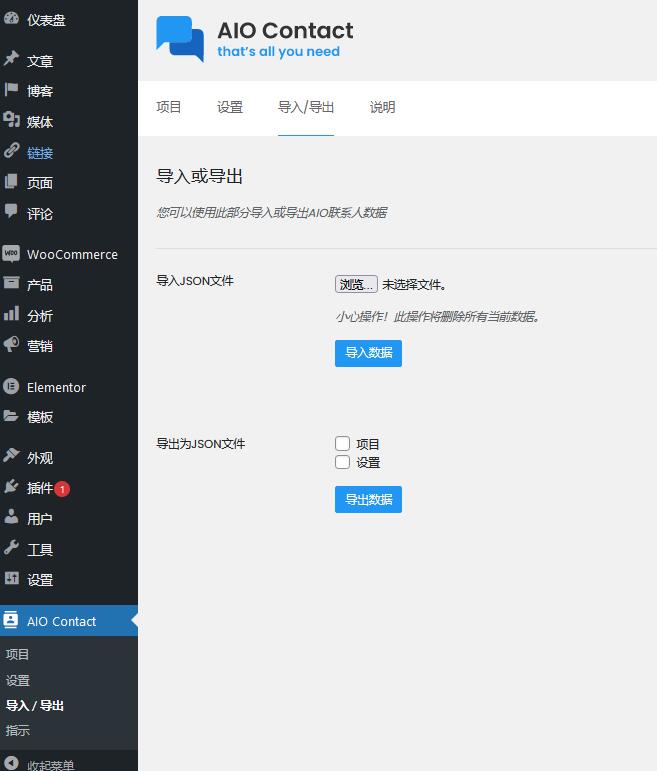This screenshot has width=657, height=771.
Task: Switch to the top 设置 tab
Action: 230,107
